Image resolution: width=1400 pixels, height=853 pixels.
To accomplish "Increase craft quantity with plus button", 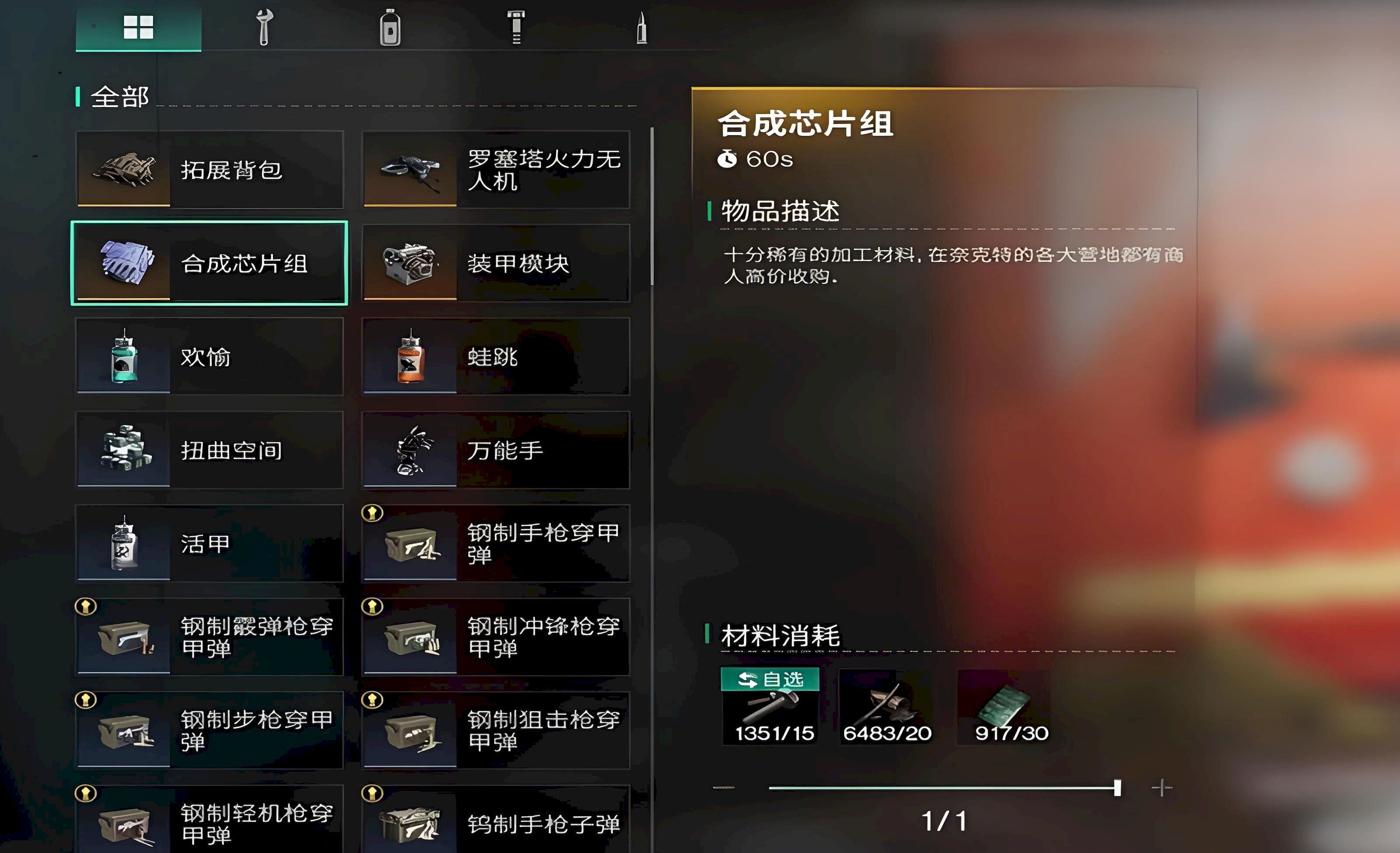I will coord(1162,788).
